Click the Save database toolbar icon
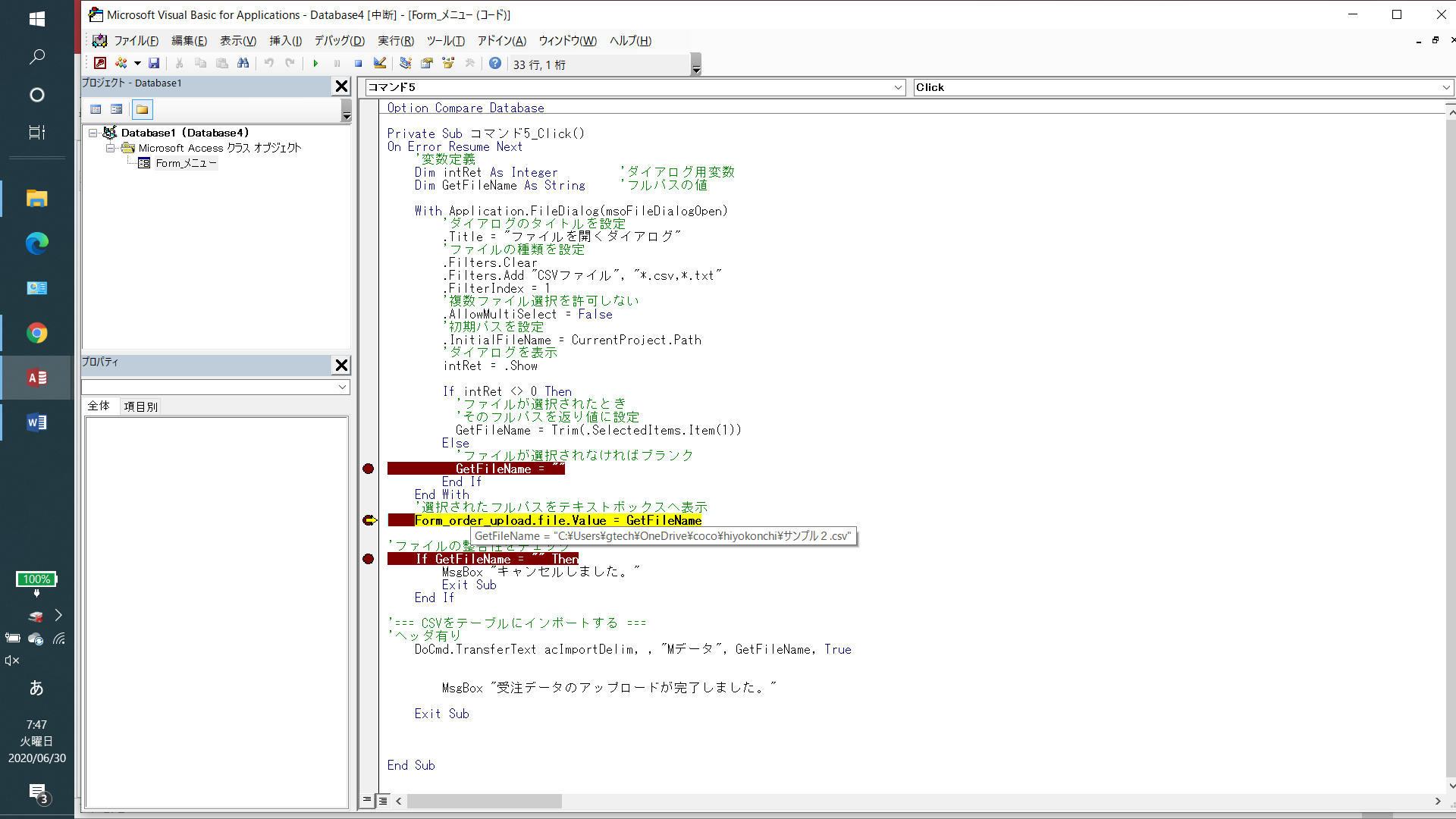The height and width of the screenshot is (819, 1456). click(154, 64)
